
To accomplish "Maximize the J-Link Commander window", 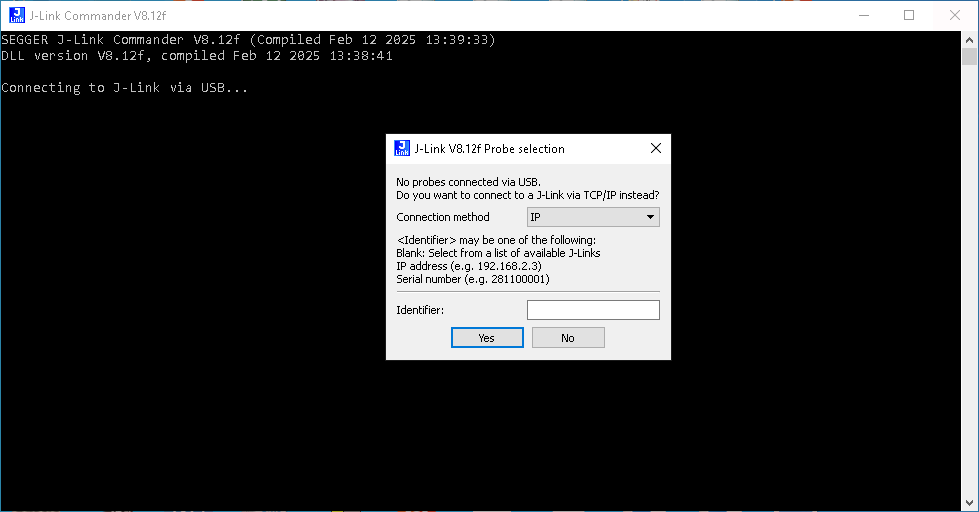I will click(x=909, y=15).
